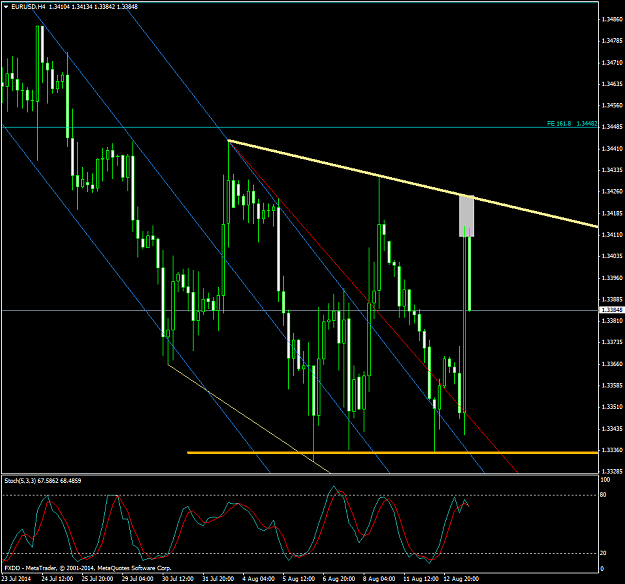Click the 6 Aug 20:00 time label
Screen dimensions: 625x584
tap(339, 578)
